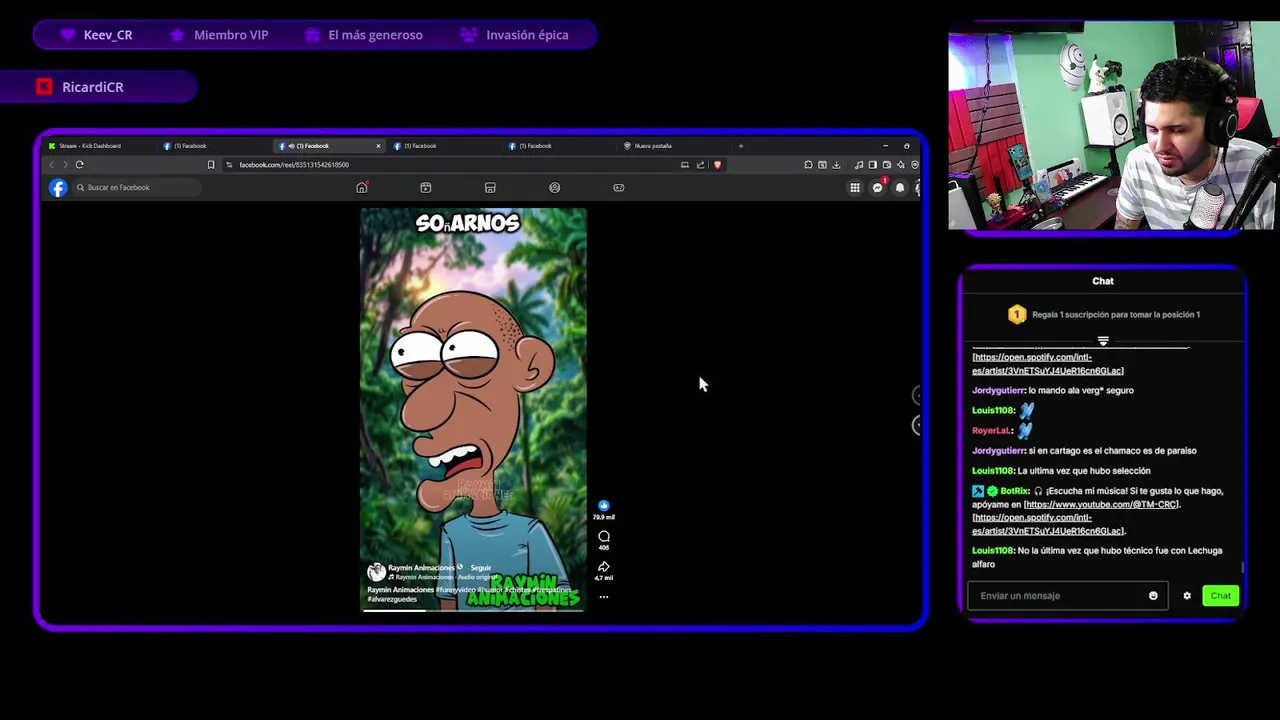Open the reel comments icon
The height and width of the screenshot is (720, 1280).
click(x=603, y=537)
